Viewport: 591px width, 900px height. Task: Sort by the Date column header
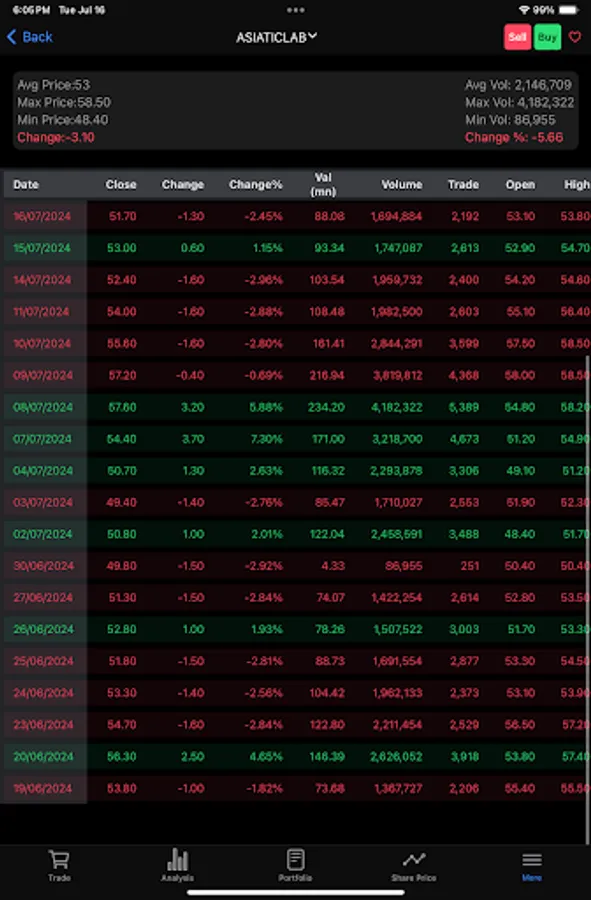[x=26, y=184]
